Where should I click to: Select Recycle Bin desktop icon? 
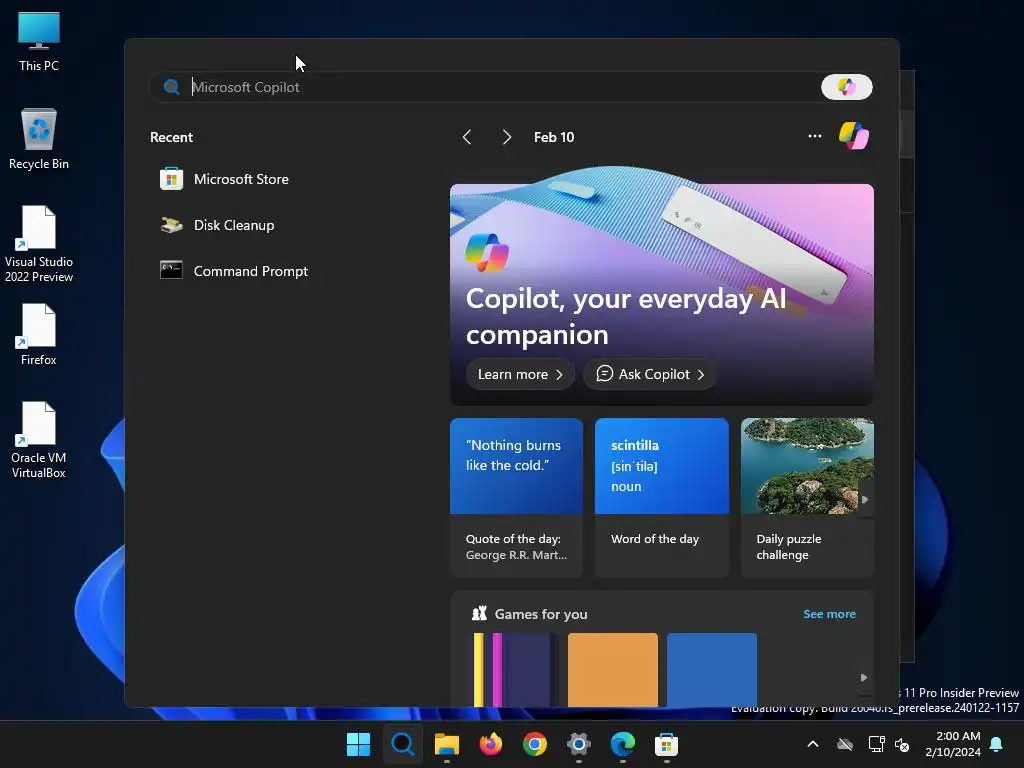(39, 139)
